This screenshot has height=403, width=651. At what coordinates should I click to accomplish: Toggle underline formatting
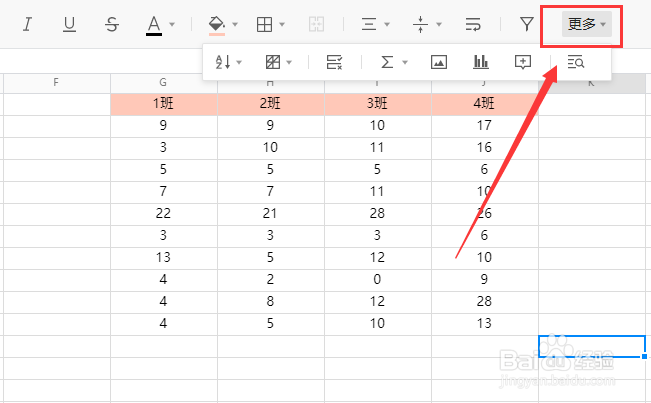[69, 24]
